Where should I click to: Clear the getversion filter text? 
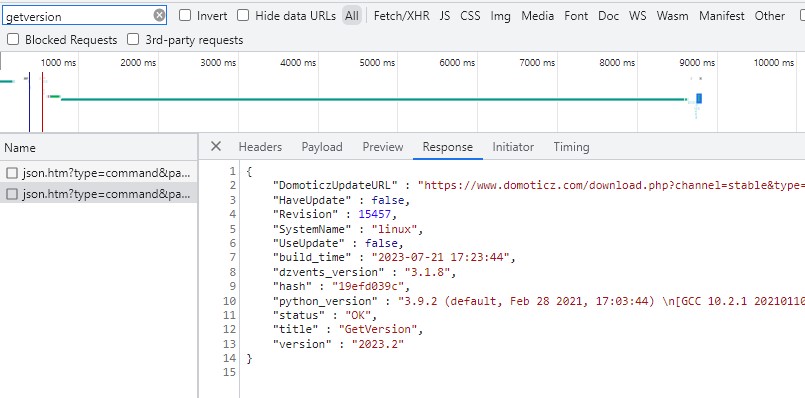pyautogui.click(x=160, y=15)
